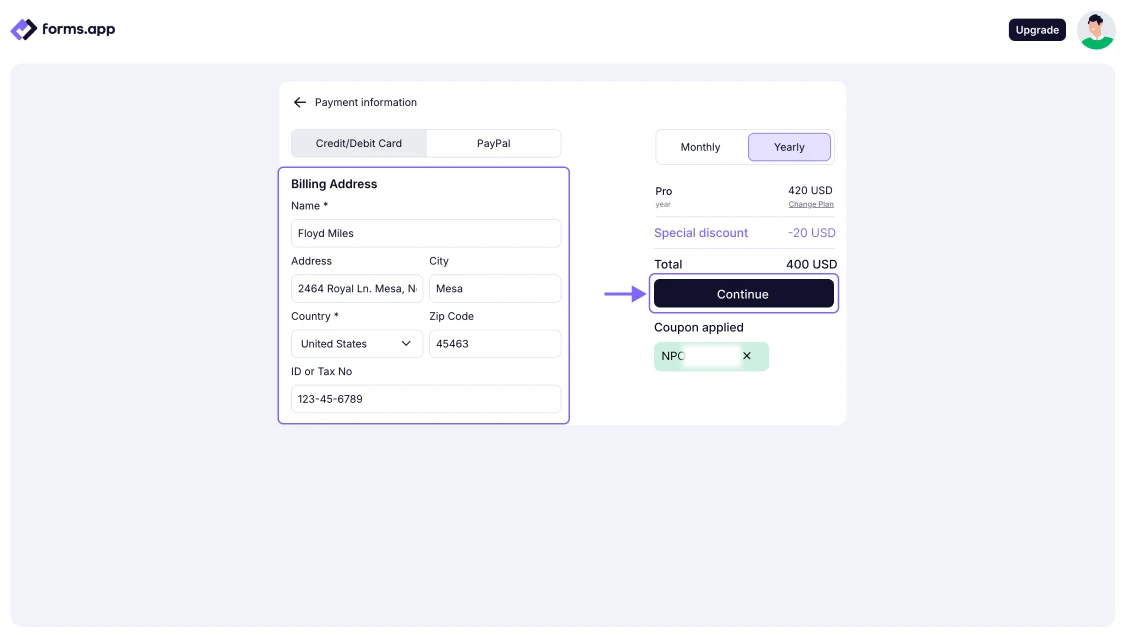Screen dimensions: 1125x635
Task: Switch to the PayPal payment tab
Action: click(x=493, y=143)
